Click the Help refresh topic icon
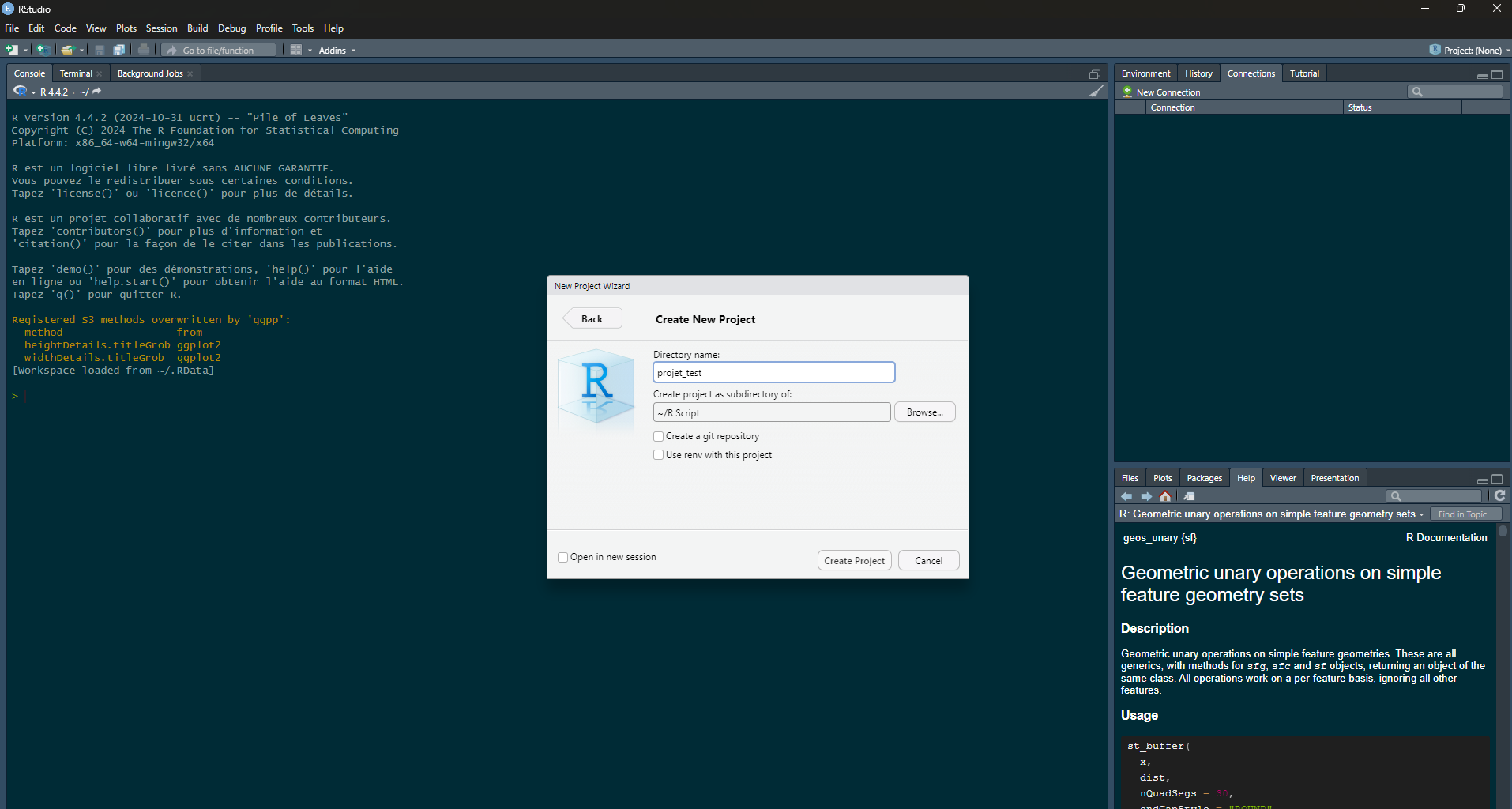This screenshot has width=1512, height=809. coord(1499,495)
